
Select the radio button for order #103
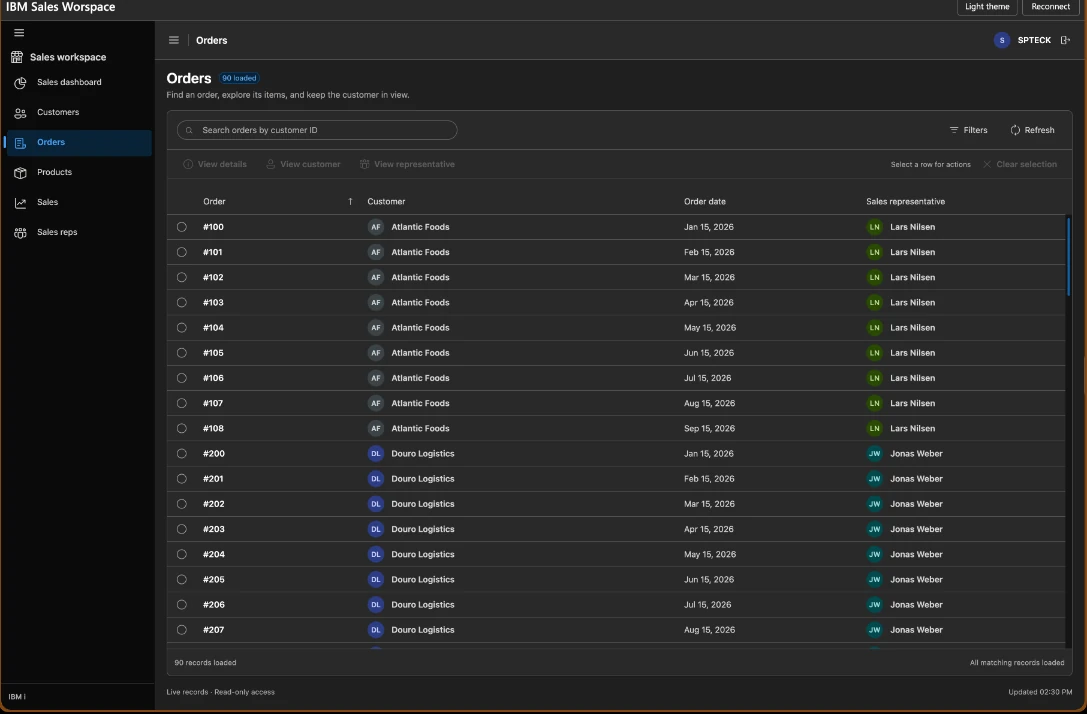pyautogui.click(x=182, y=303)
